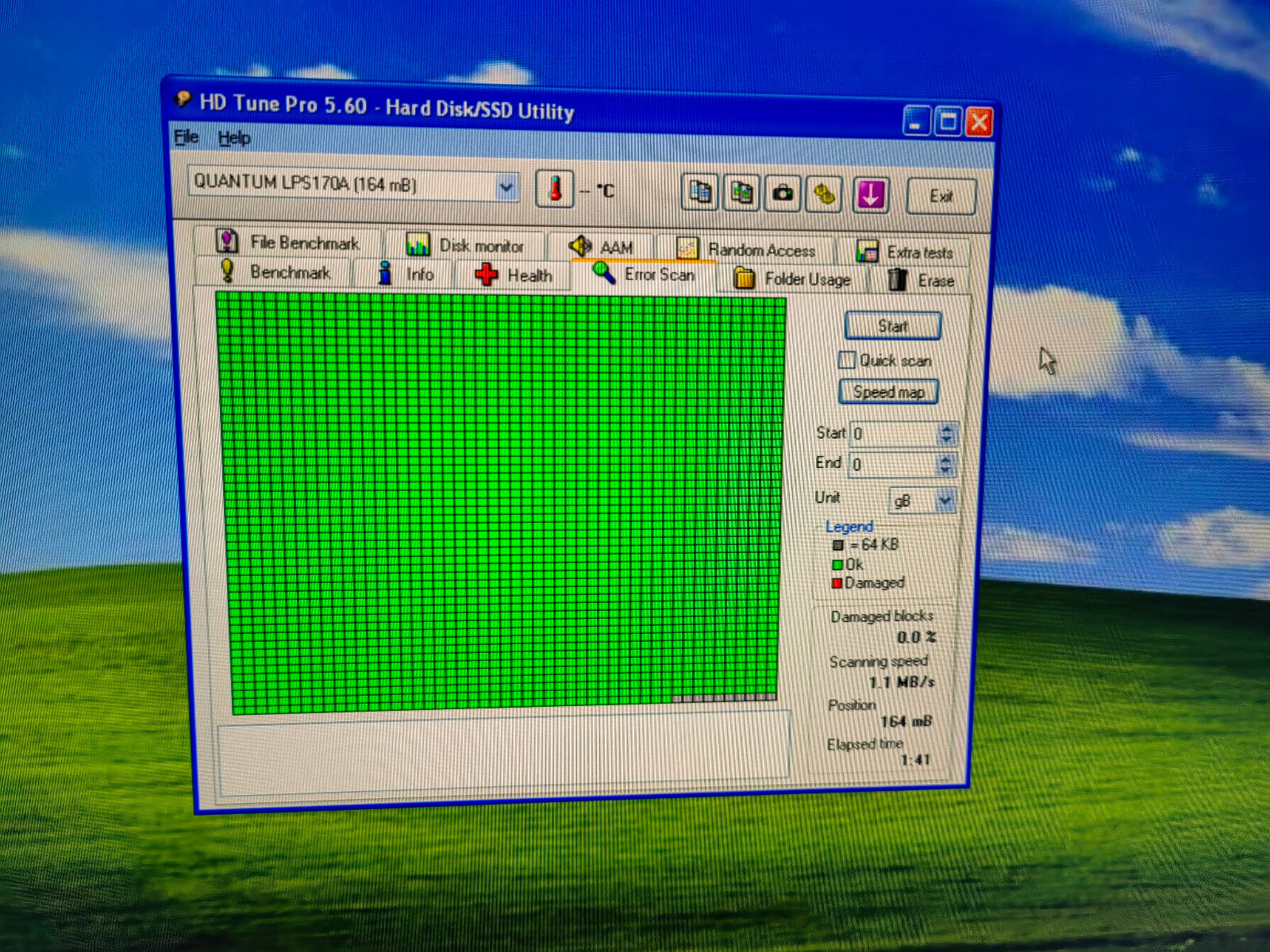Screen dimensions: 1270x952
Task: Click the Start scan button
Action: tap(893, 326)
